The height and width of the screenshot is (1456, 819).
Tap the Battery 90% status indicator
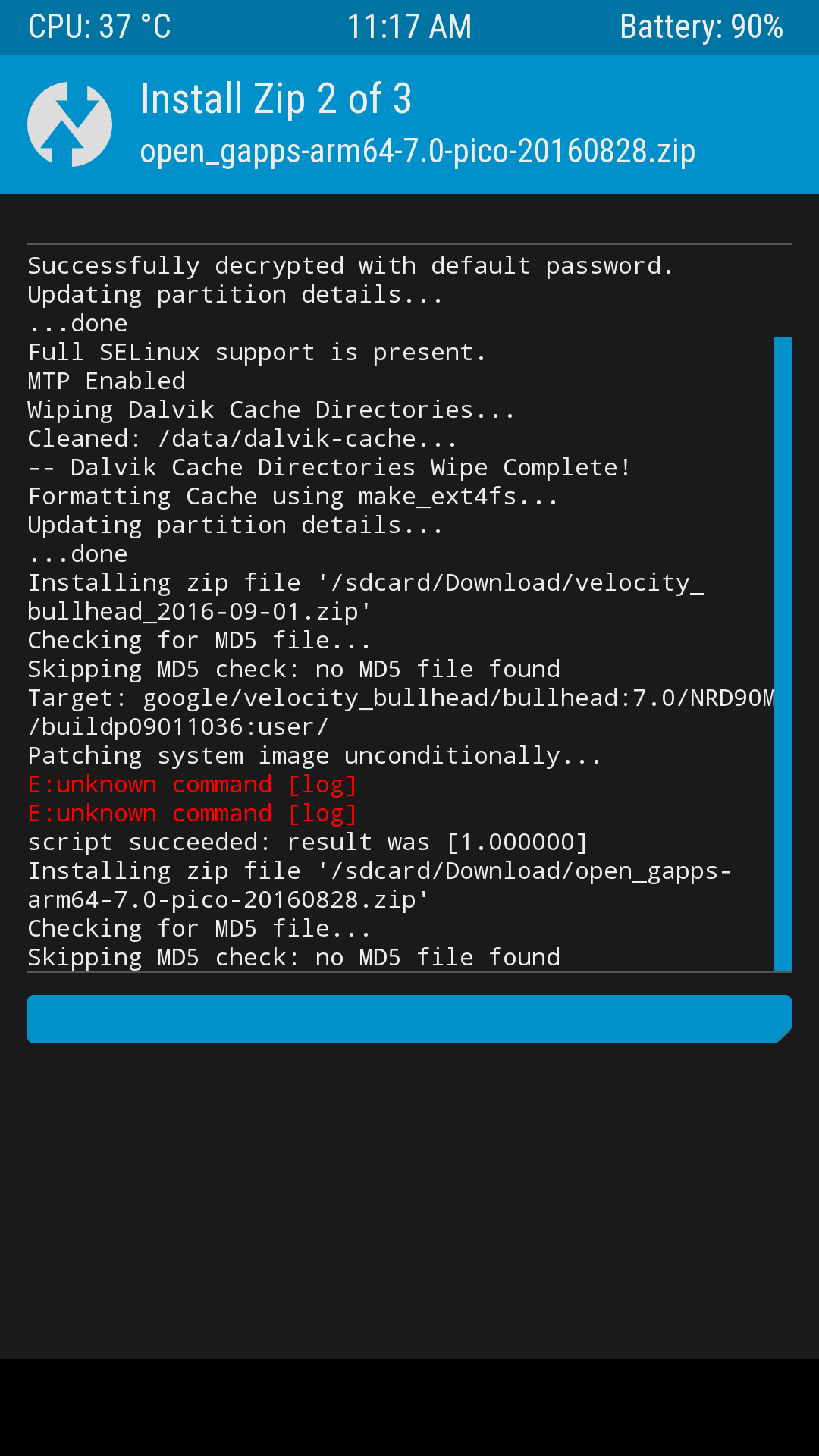coord(701,27)
